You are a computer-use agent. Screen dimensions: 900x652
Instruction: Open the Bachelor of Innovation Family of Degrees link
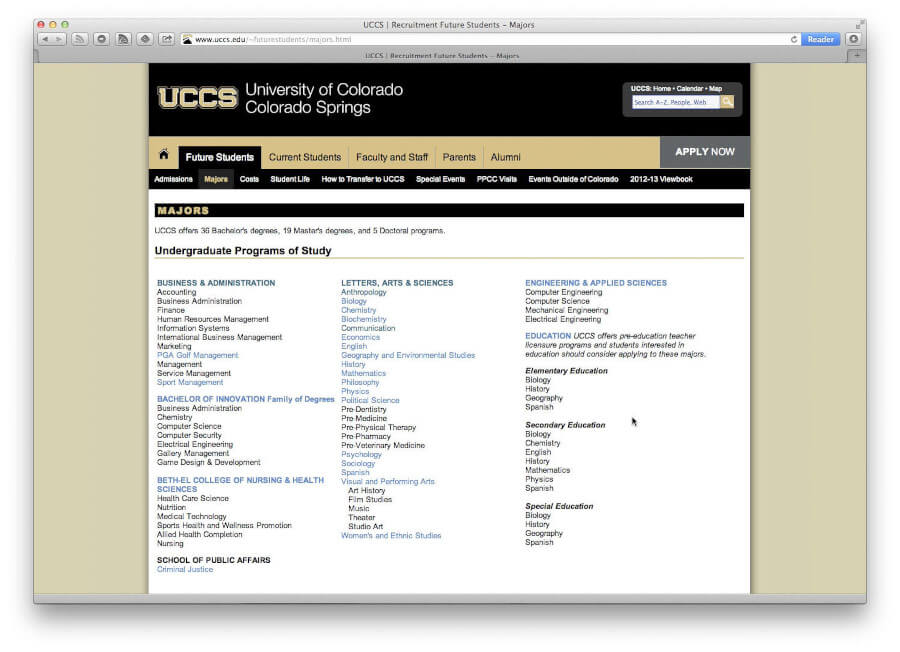246,399
